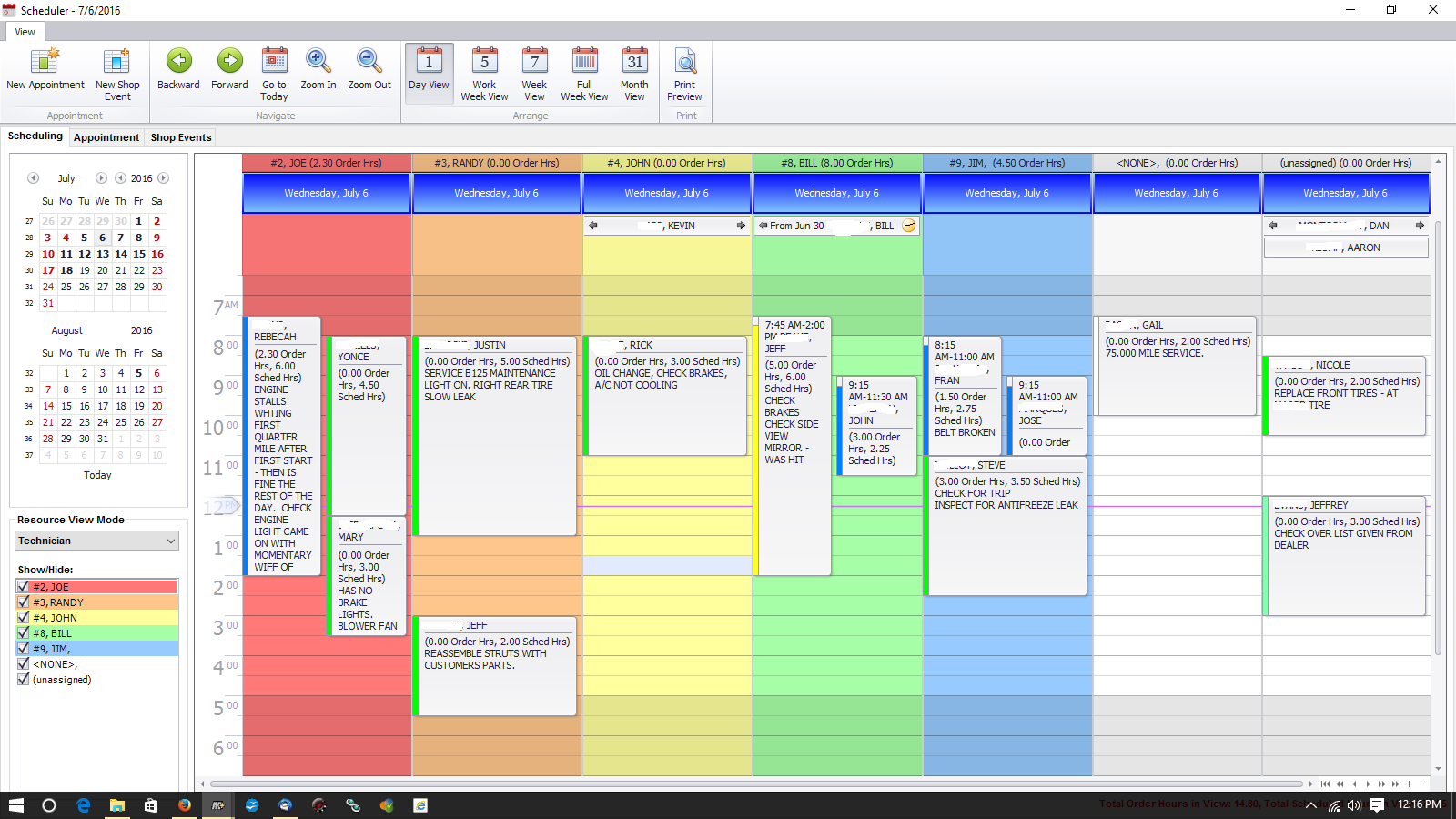
Task: Uncheck #2, JOE in Show/Hide list
Action: [x=24, y=587]
